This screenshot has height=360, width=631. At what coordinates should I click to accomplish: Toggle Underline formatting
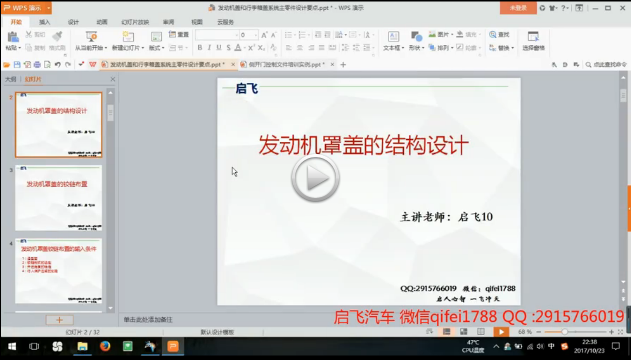(219, 47)
